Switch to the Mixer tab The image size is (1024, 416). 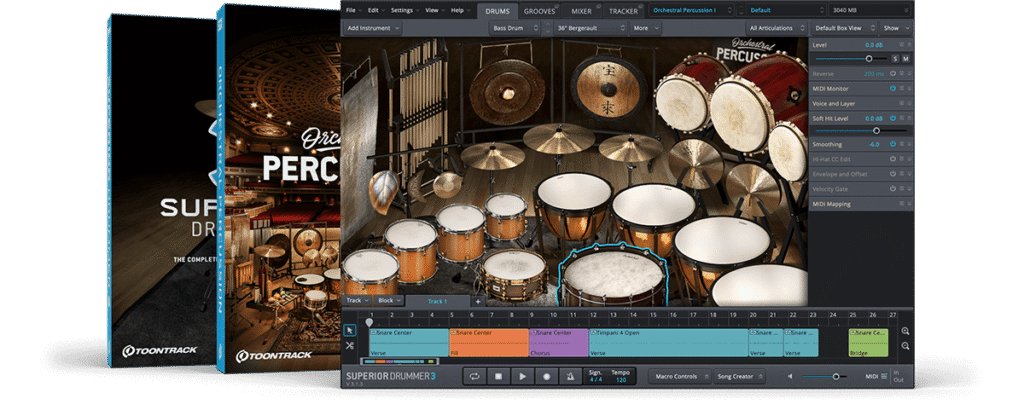coord(581,10)
